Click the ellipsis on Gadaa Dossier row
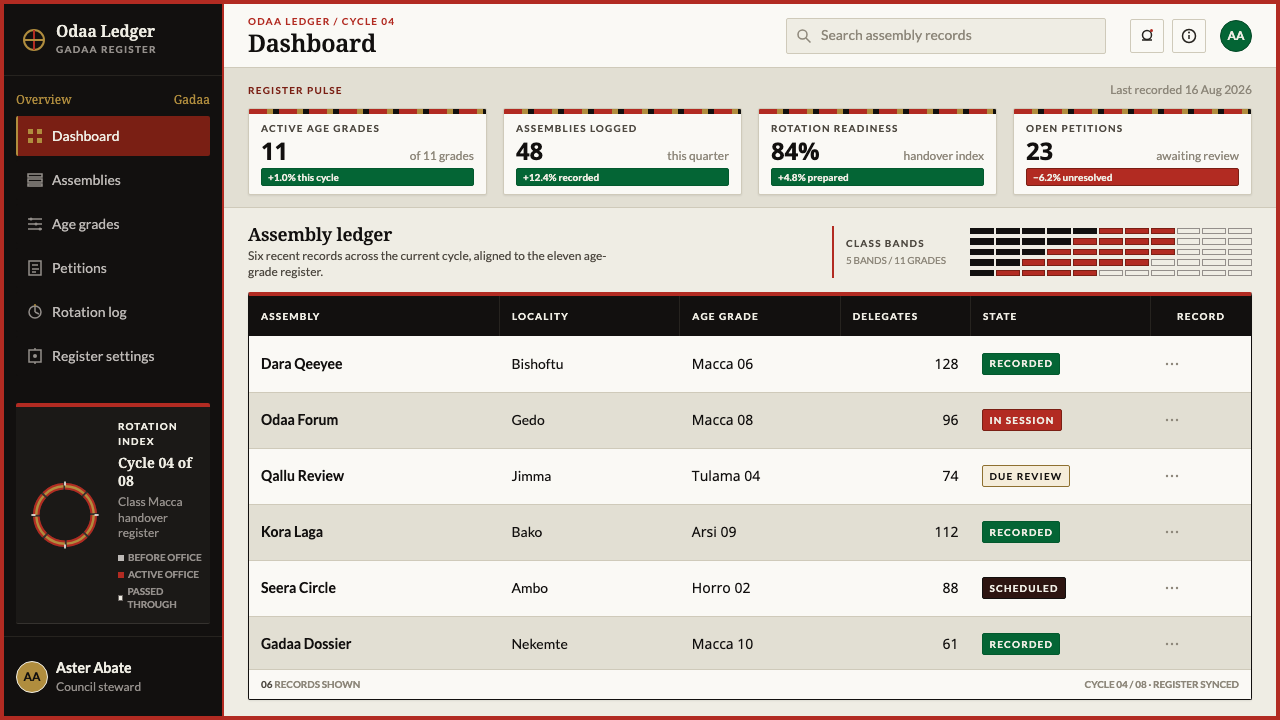Screen dimensions: 1280x720 click(x=1172, y=644)
